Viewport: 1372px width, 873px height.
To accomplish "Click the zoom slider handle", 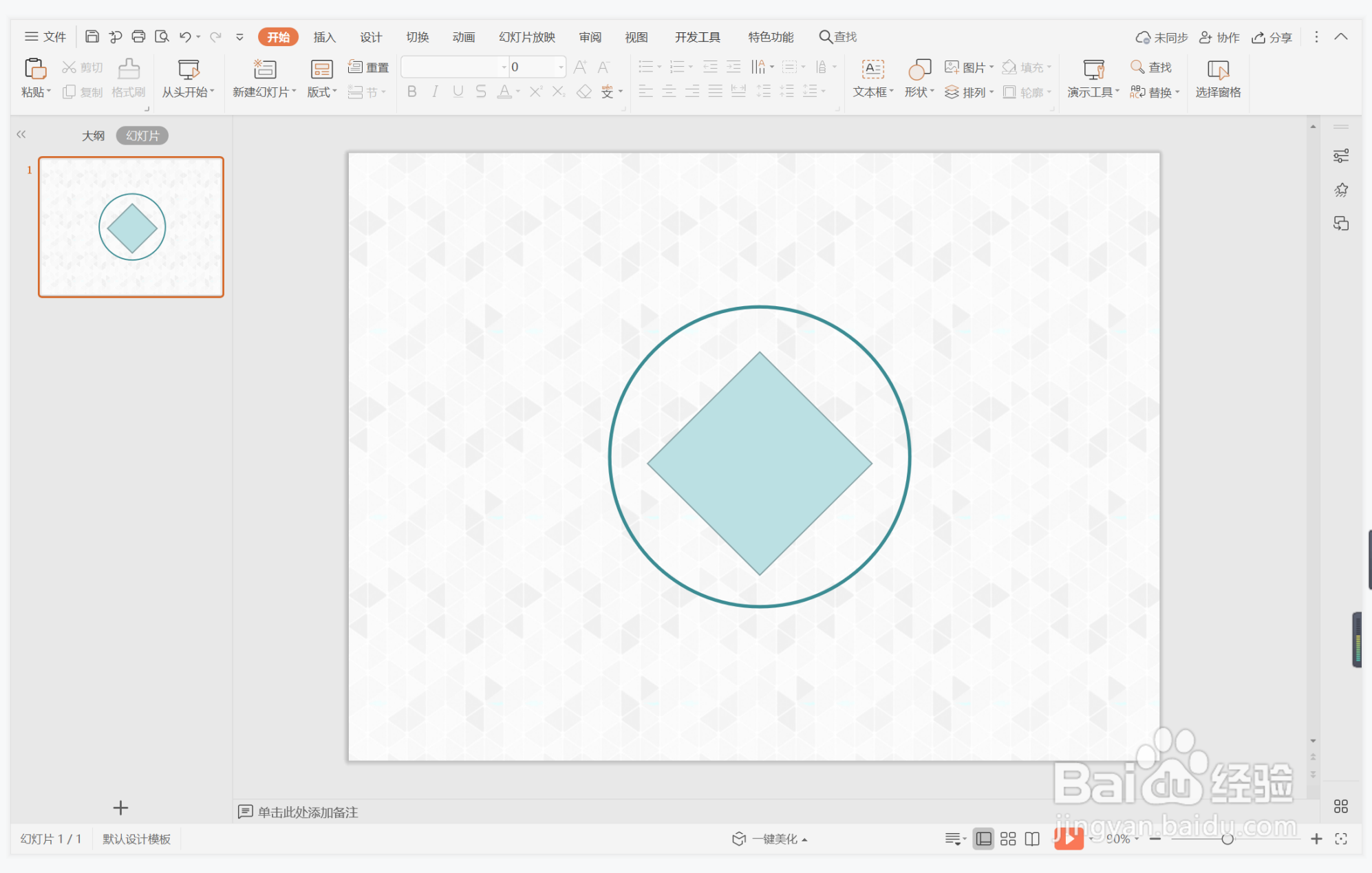I will pyautogui.click(x=1227, y=839).
